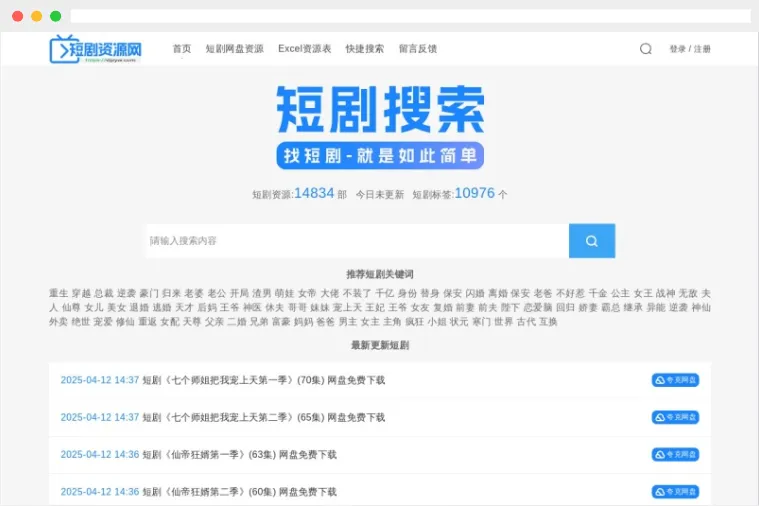Select the 总裁 keyword

click(104, 293)
